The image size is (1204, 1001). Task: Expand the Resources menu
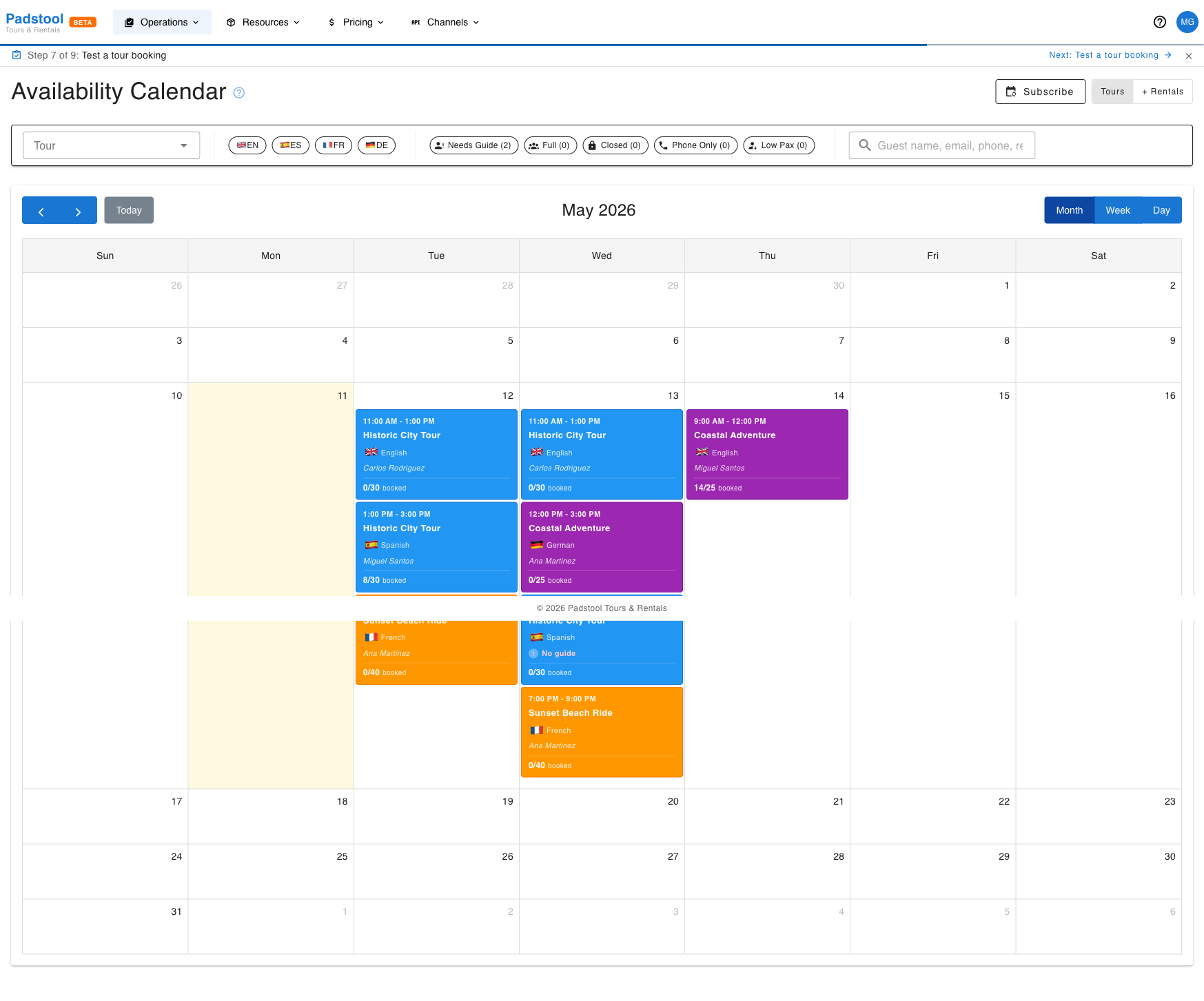(x=264, y=22)
